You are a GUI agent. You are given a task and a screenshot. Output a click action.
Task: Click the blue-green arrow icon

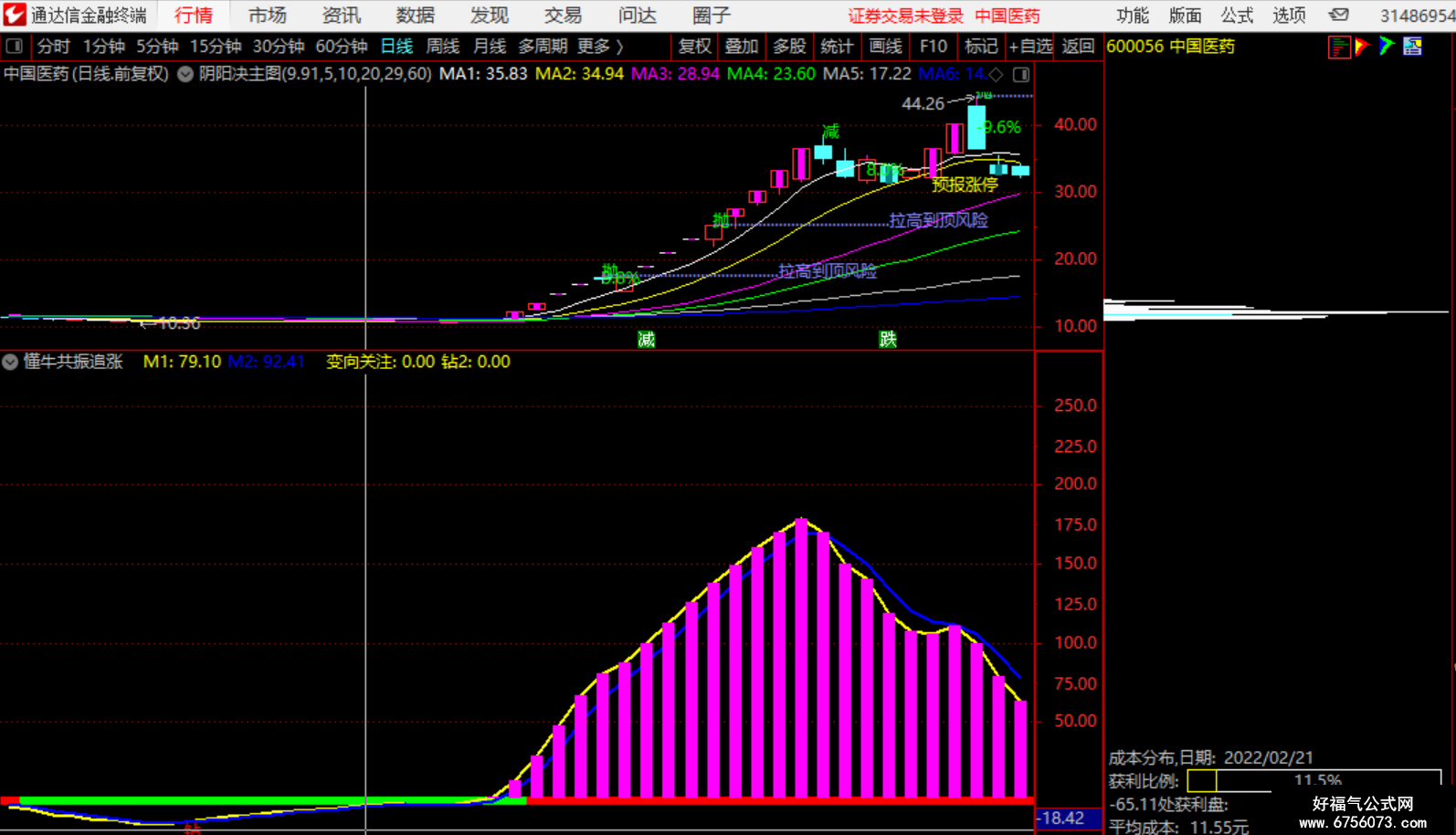click(1387, 47)
